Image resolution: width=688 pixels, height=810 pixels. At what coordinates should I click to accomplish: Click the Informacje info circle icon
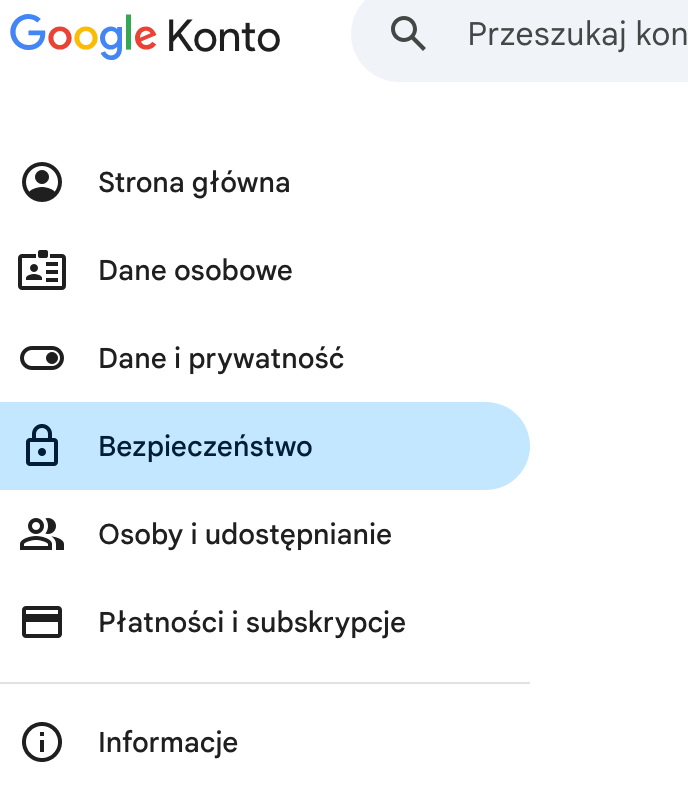pos(41,743)
